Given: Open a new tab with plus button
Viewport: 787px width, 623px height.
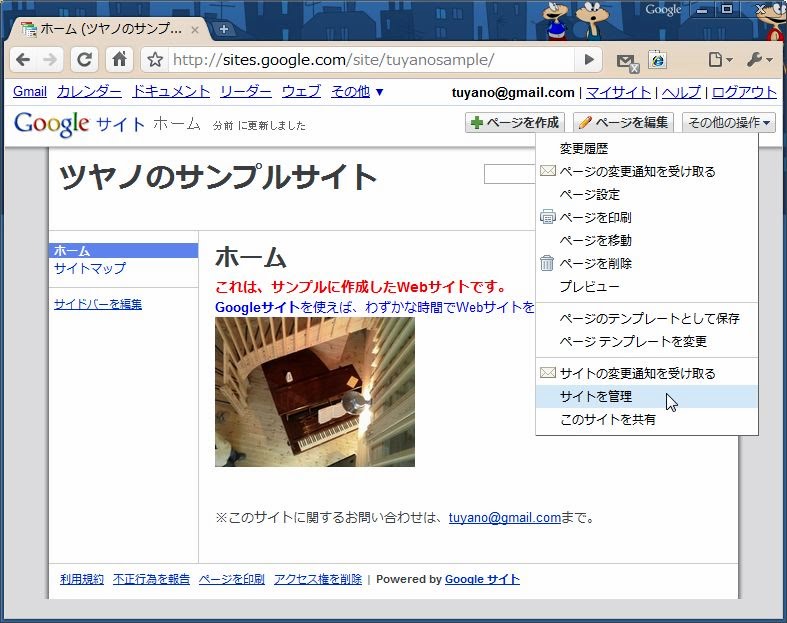Looking at the screenshot, I should point(223,29).
